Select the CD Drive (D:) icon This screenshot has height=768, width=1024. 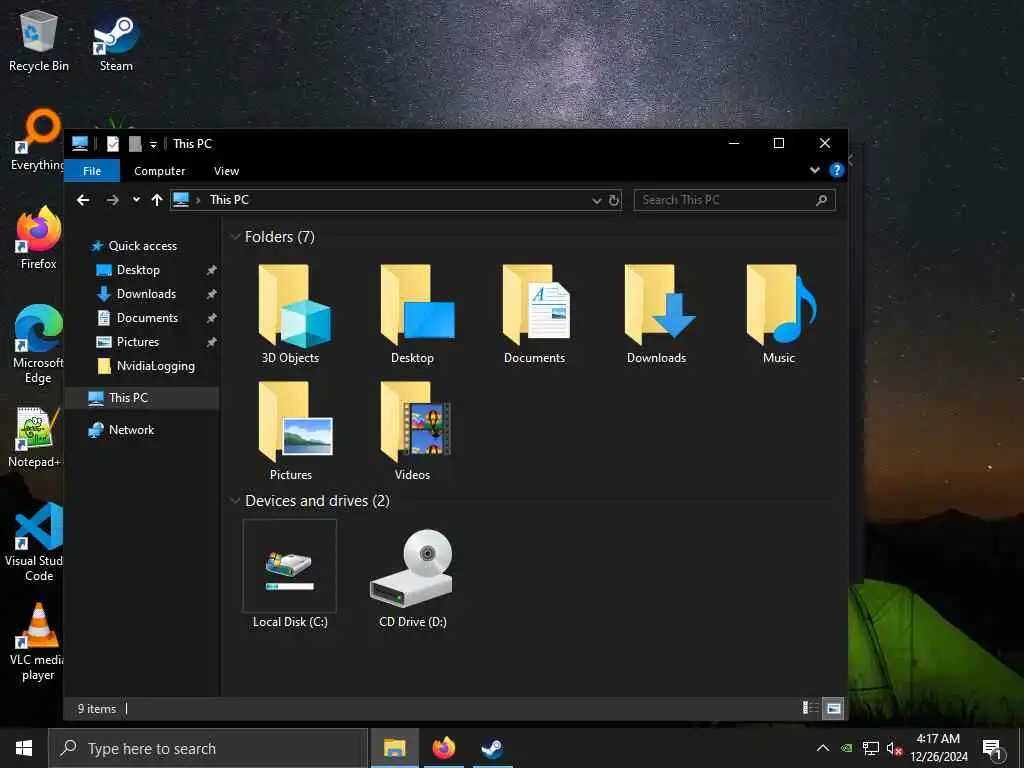click(x=413, y=578)
